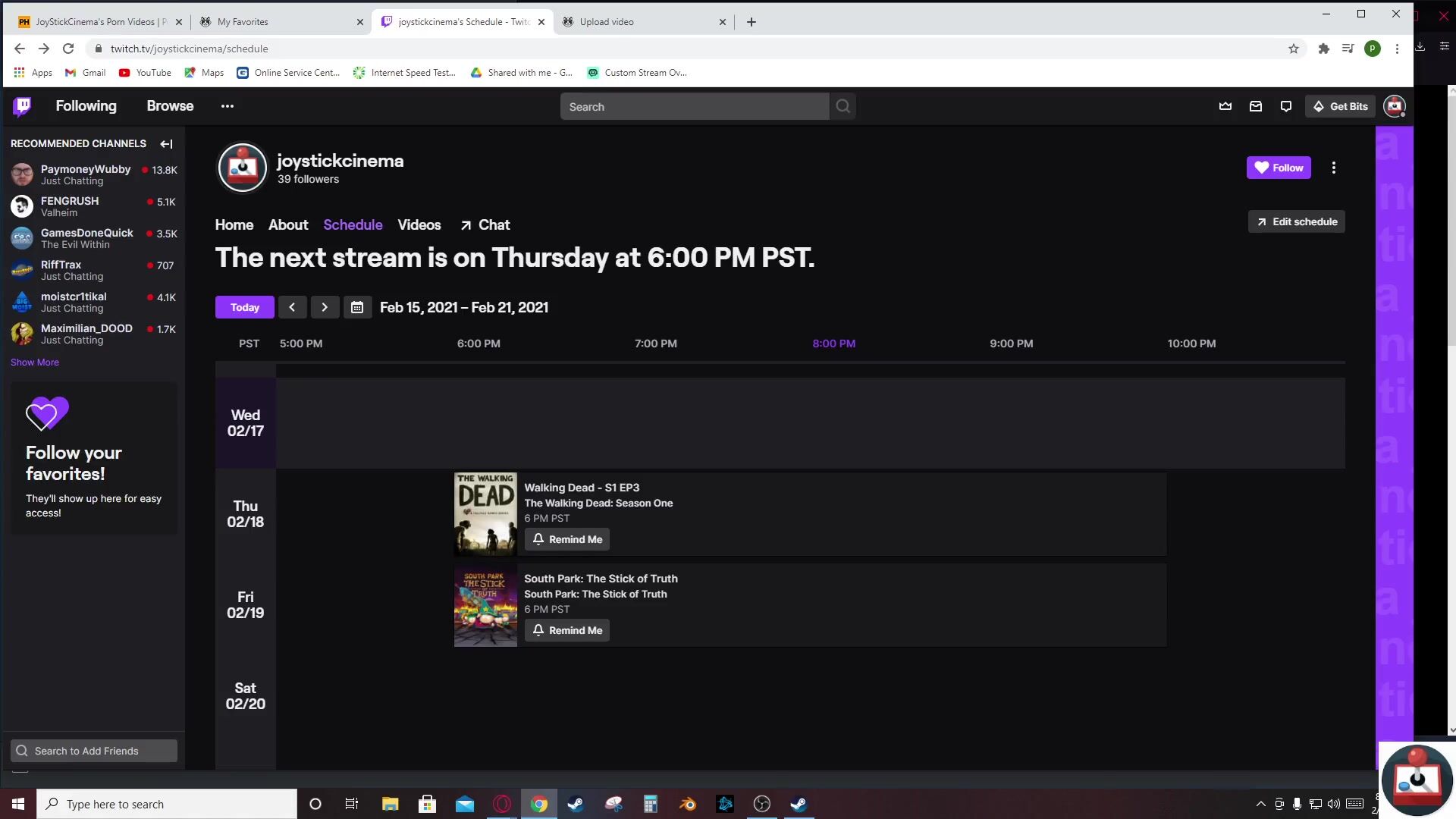Click the search magnifier button
The image size is (1456, 819).
pos(843,106)
